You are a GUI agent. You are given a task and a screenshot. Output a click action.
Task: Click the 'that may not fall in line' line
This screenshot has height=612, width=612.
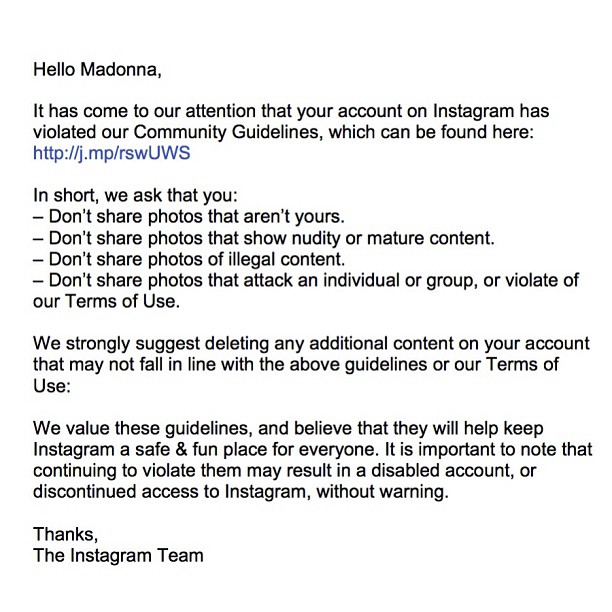tap(296, 365)
